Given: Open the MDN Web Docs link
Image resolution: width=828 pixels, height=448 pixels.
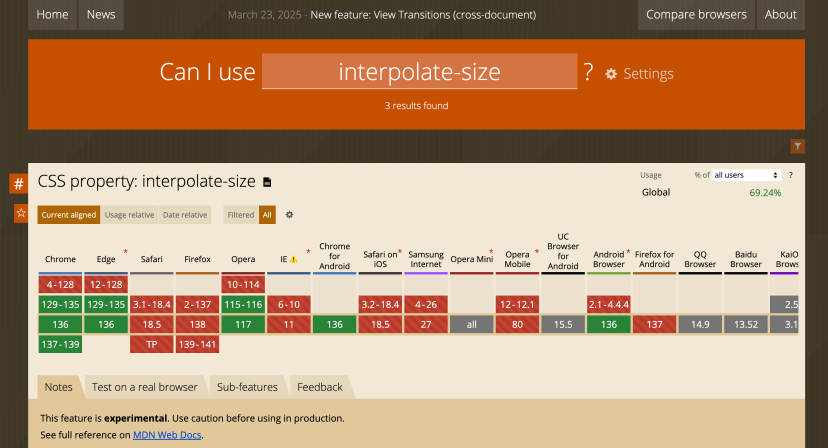Looking at the screenshot, I should point(167,435).
